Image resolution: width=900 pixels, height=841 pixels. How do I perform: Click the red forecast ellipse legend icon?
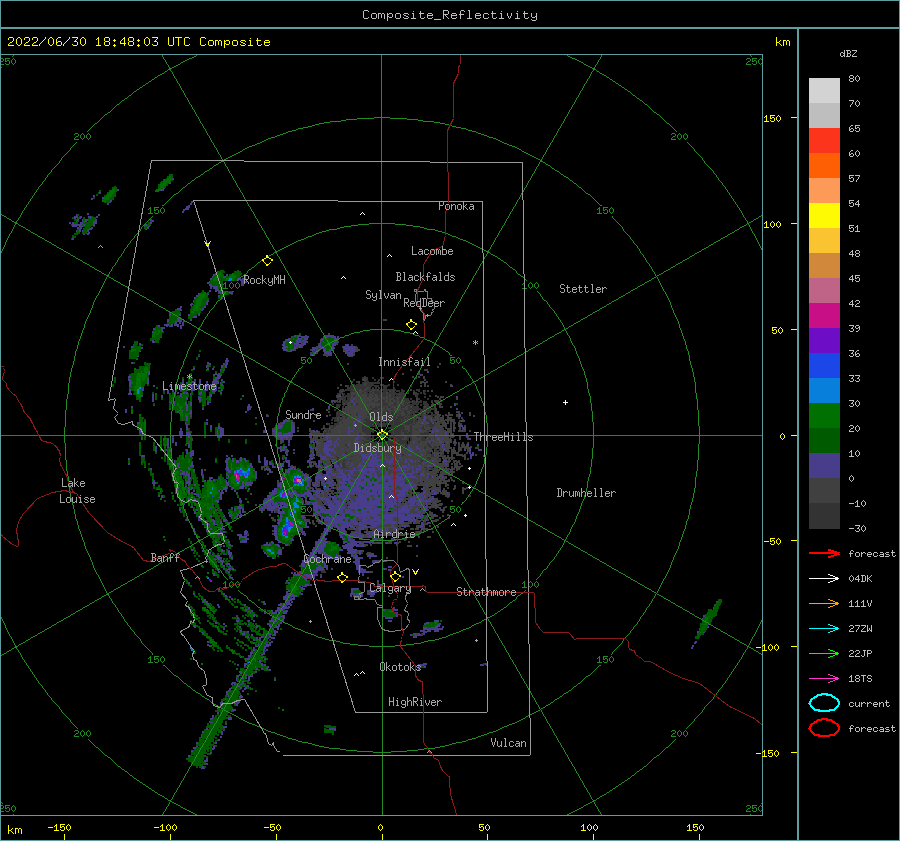824,728
